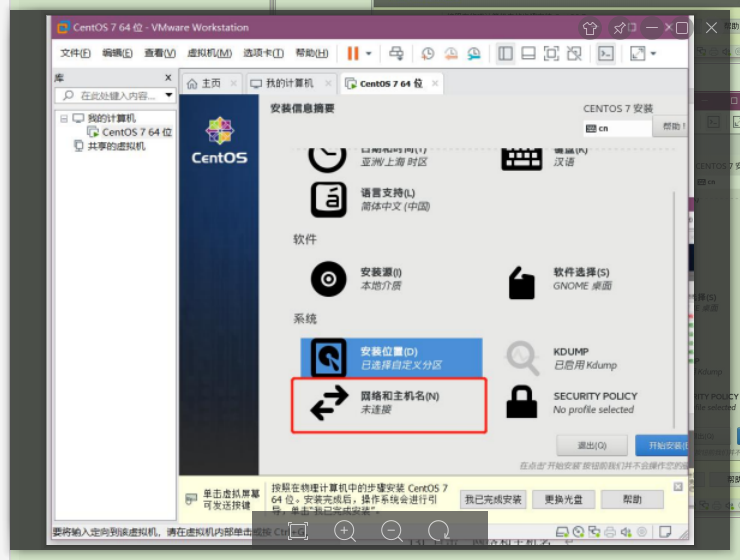The height and width of the screenshot is (560, 740).
Task: Click the cn keyboard layout indicator
Action: 617,128
